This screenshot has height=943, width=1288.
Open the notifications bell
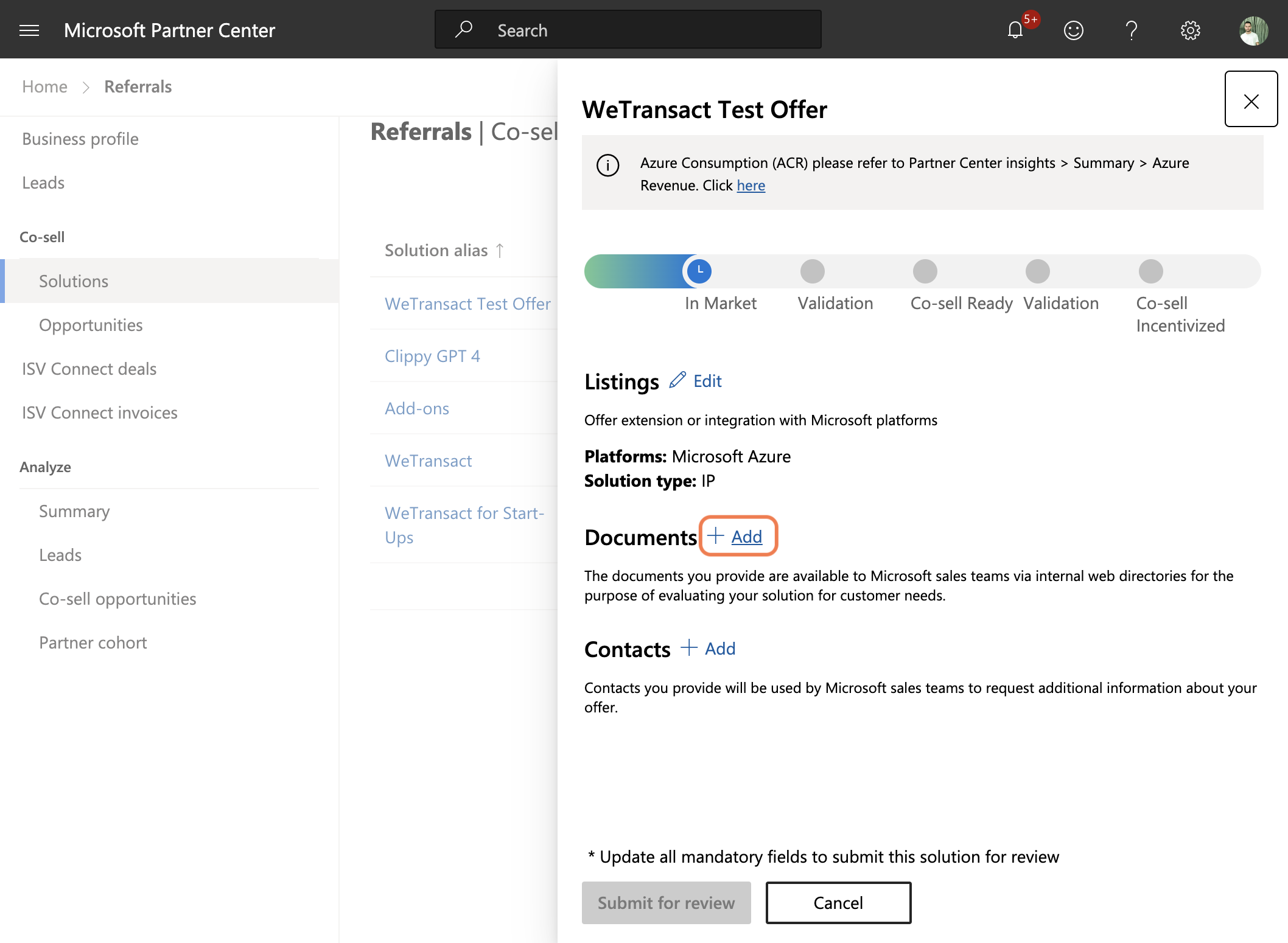[1015, 30]
